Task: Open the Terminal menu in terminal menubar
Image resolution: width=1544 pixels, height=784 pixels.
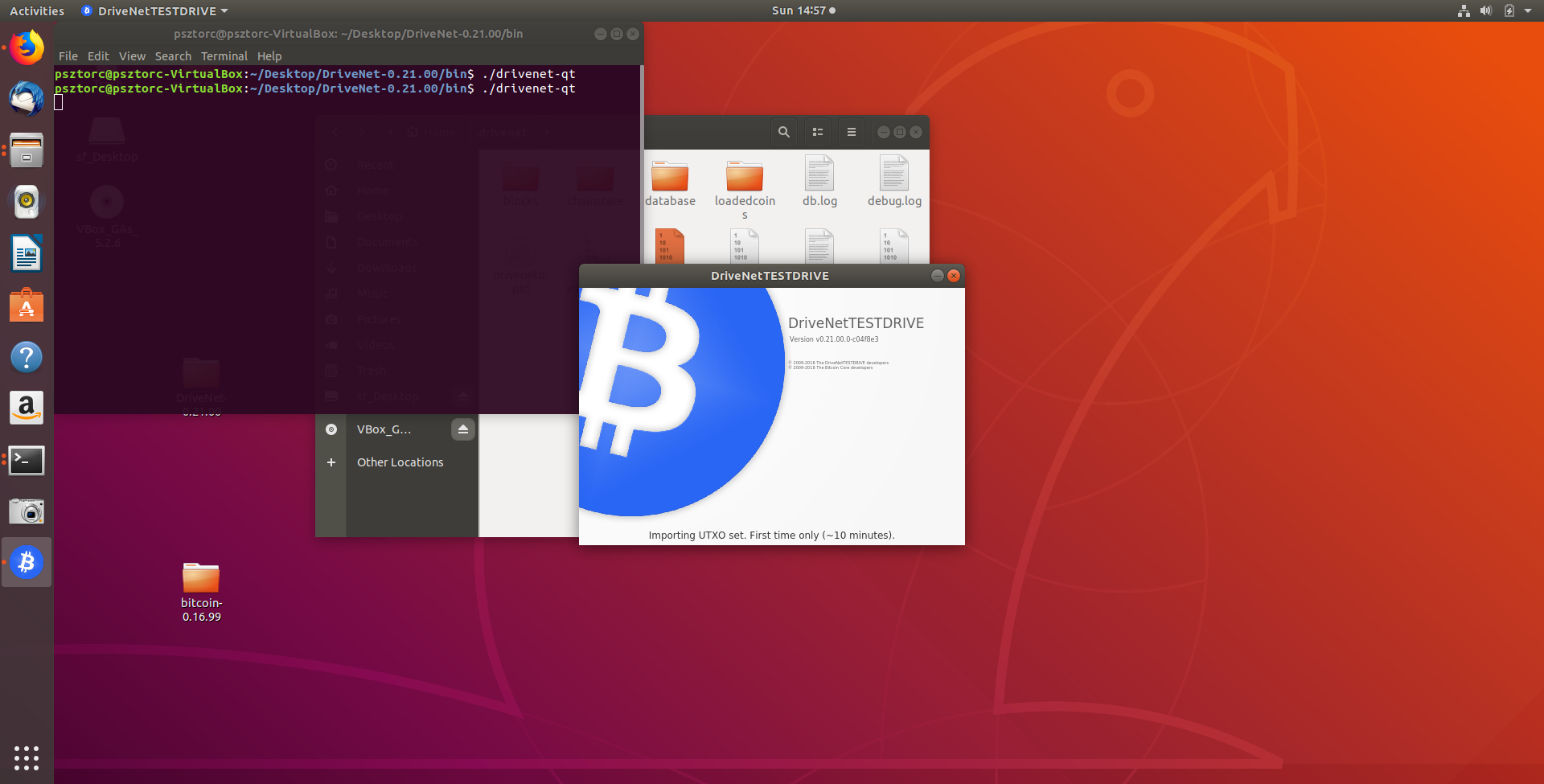Action: pyautogui.click(x=224, y=56)
